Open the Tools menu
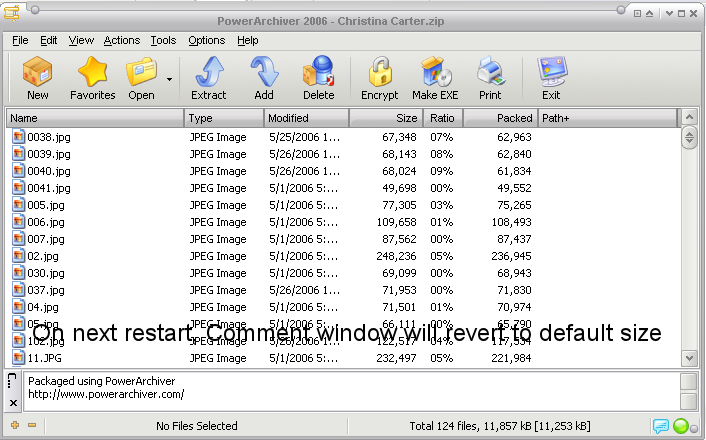The height and width of the screenshot is (440, 706). coord(163,41)
